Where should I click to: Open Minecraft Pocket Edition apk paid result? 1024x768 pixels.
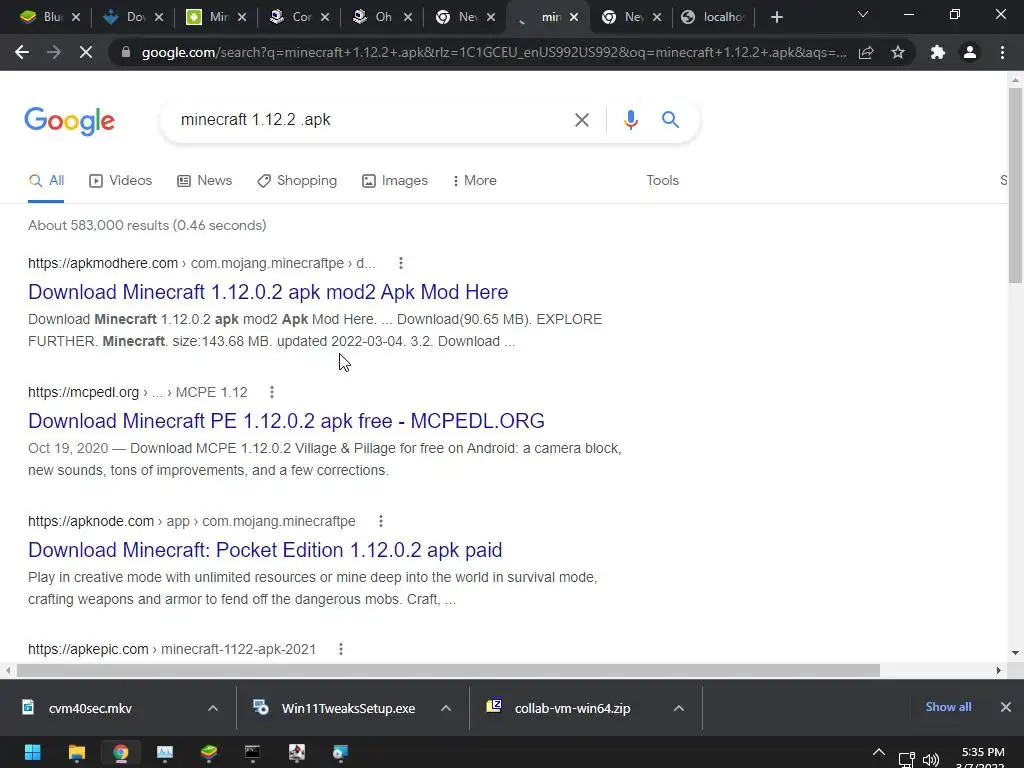265,550
